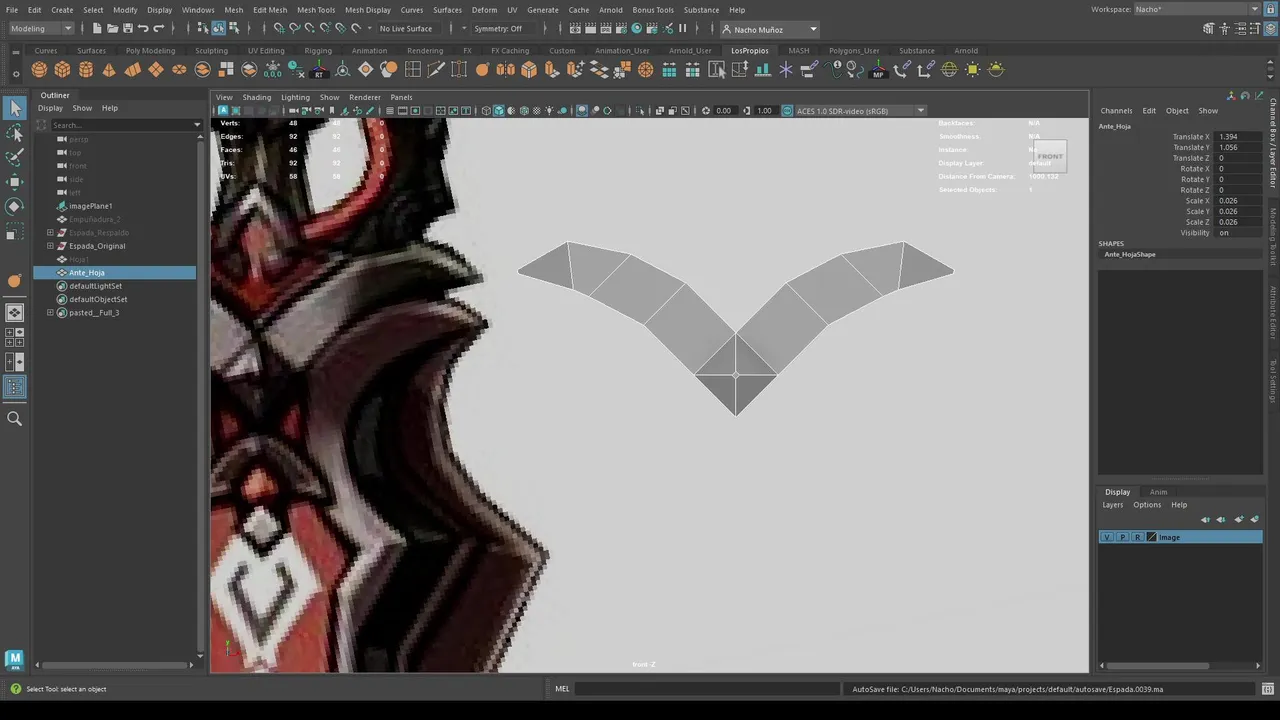
Task: Click the New Scene icon
Action: [97, 28]
